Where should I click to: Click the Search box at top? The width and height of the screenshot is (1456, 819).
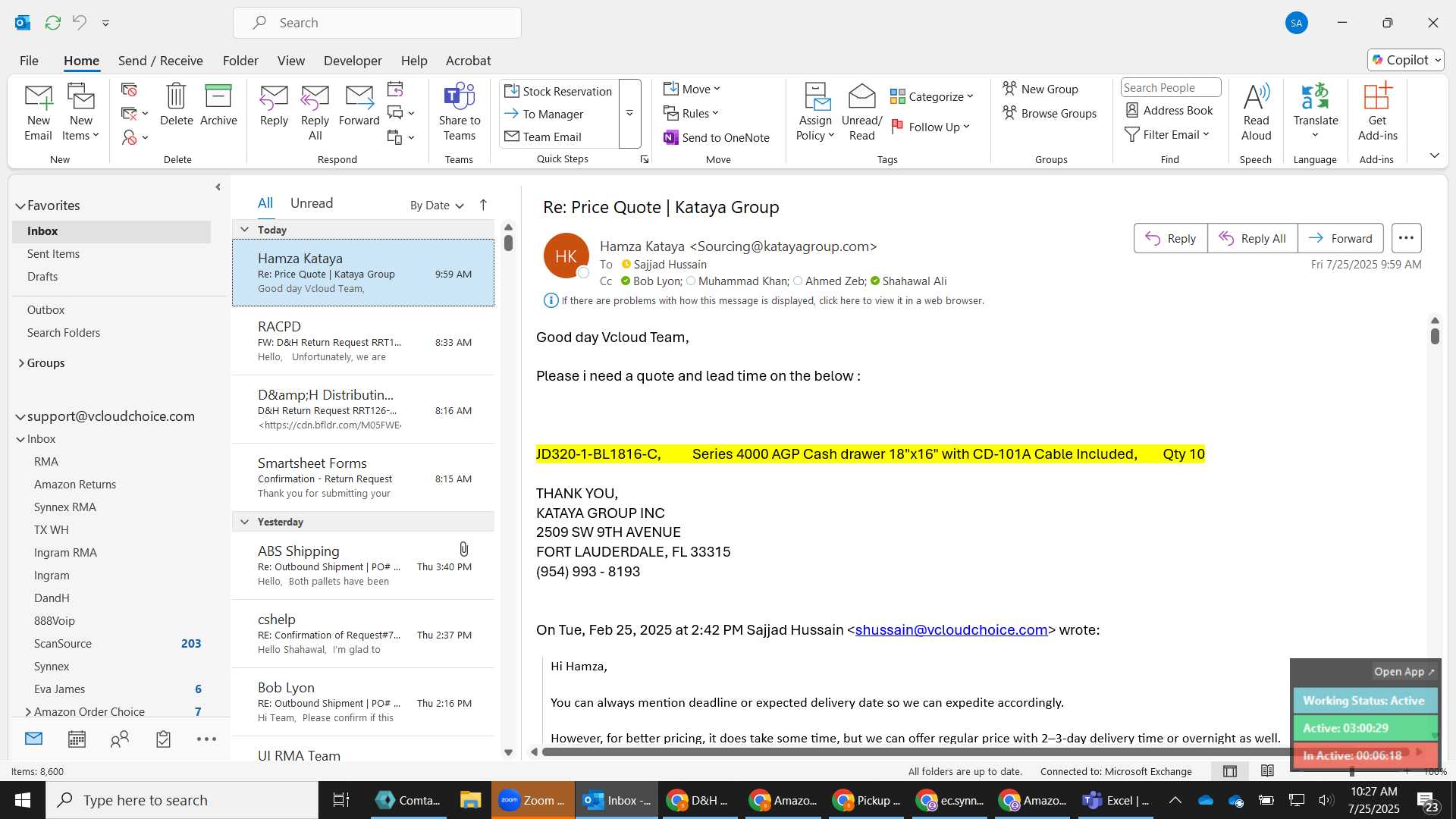[x=377, y=23]
